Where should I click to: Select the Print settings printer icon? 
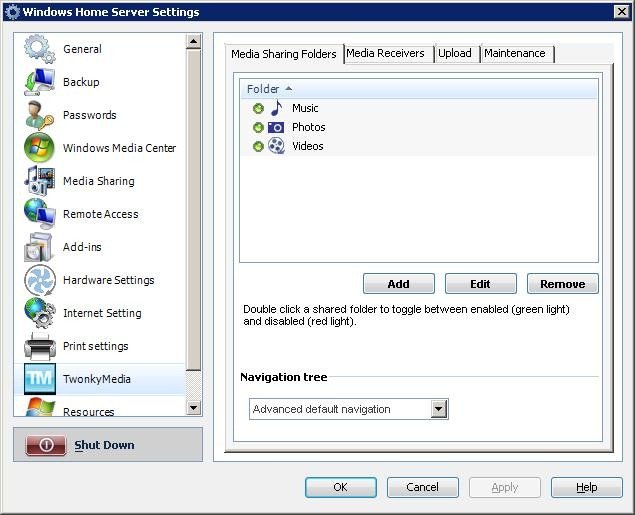tap(39, 346)
